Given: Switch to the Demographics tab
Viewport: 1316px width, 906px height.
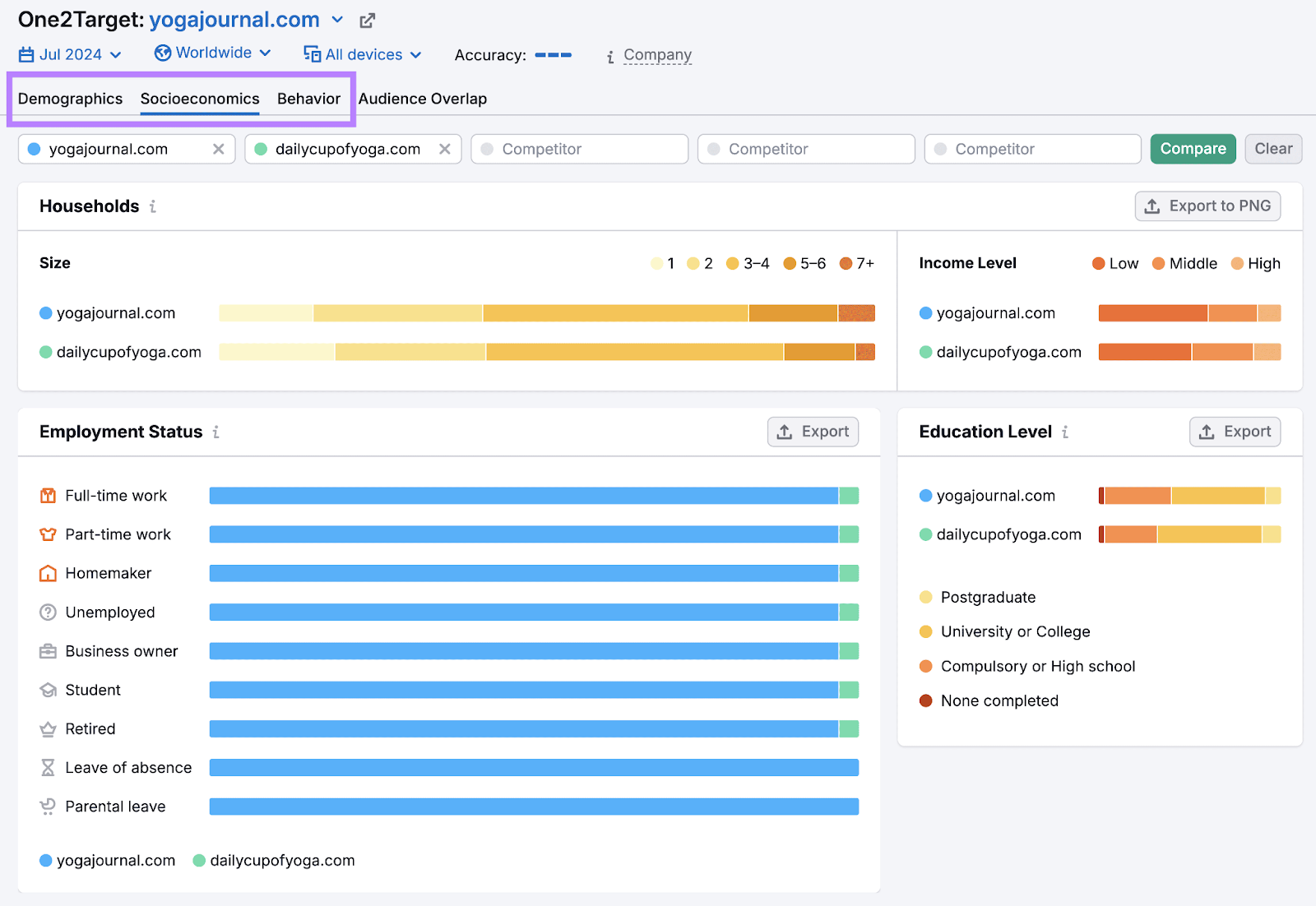Looking at the screenshot, I should coord(70,99).
